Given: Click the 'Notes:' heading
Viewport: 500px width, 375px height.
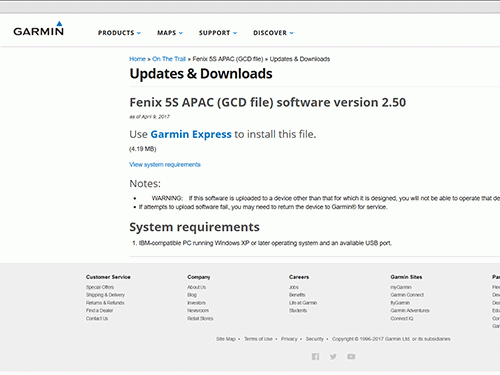Looking at the screenshot, I should tap(145, 184).
